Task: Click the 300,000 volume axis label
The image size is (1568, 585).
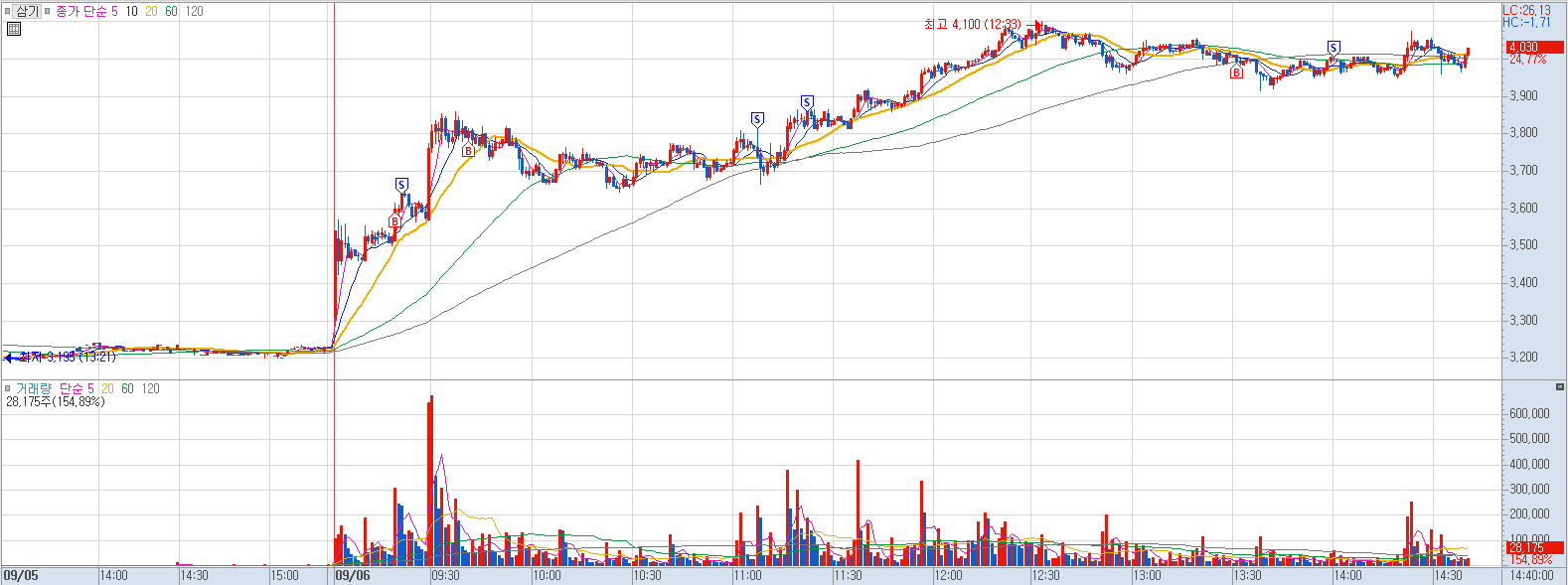Action: pyautogui.click(x=1529, y=489)
